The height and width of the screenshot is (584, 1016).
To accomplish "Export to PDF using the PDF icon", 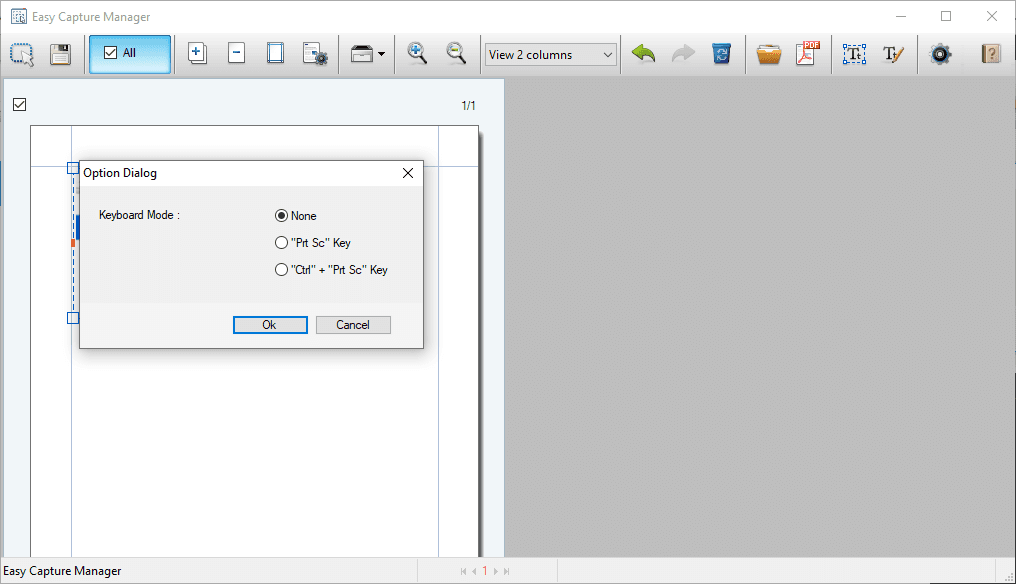I will pos(808,53).
